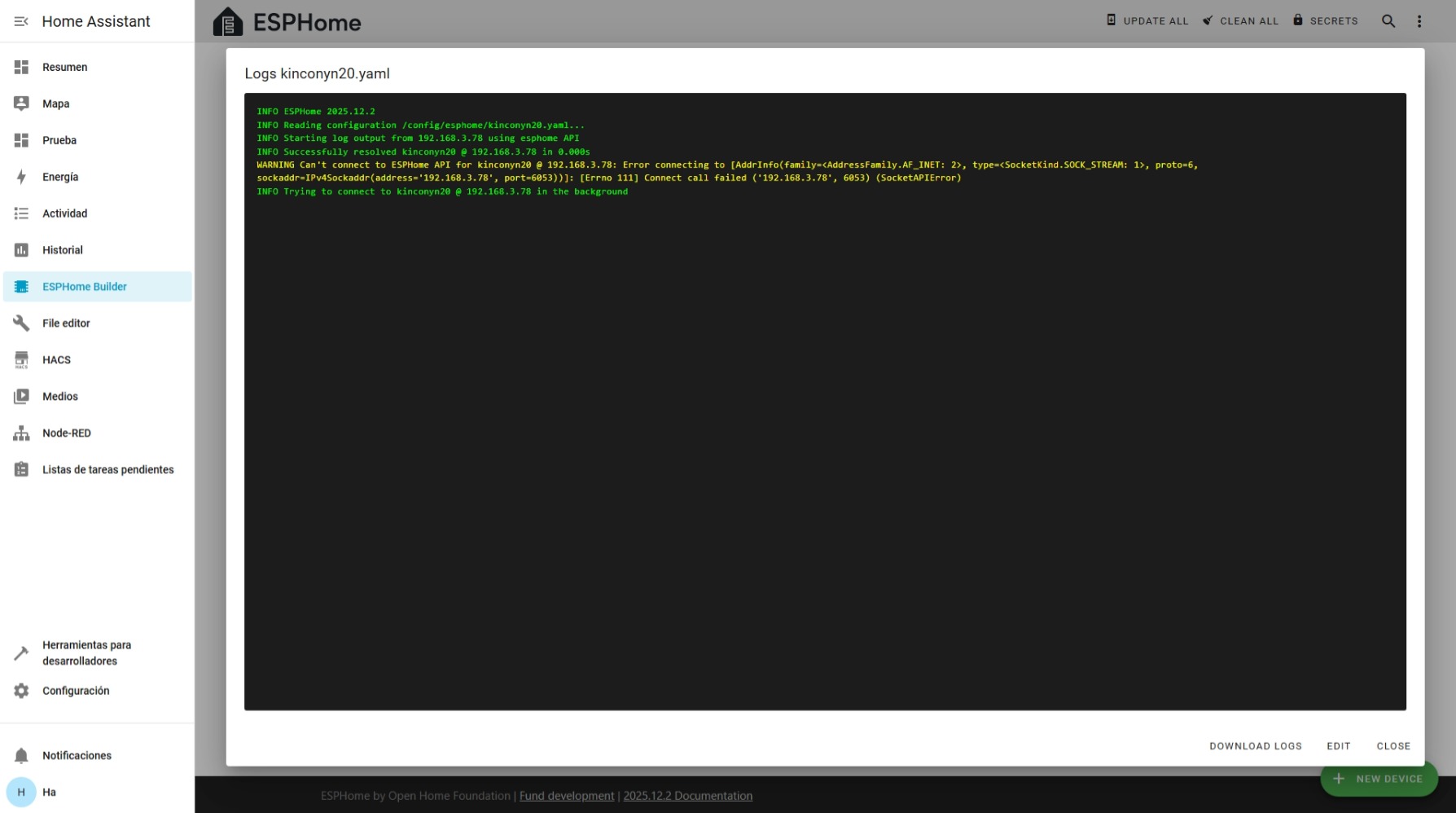Open the Resumen dashboard icon
The width and height of the screenshot is (1456, 813).
[21, 67]
